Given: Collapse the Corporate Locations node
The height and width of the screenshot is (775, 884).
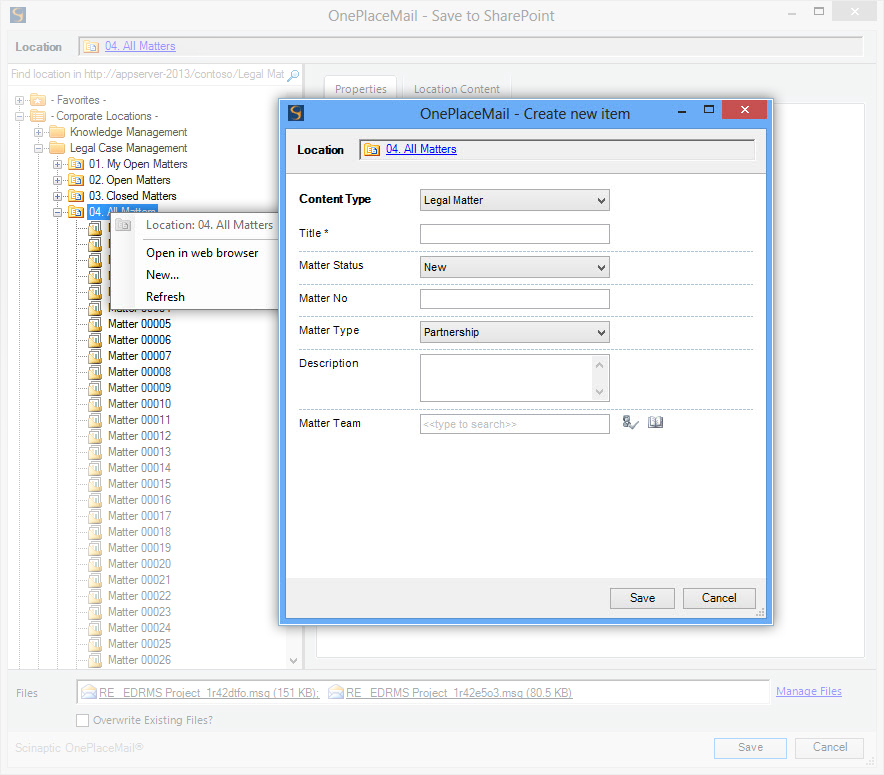Looking at the screenshot, I should (x=19, y=116).
